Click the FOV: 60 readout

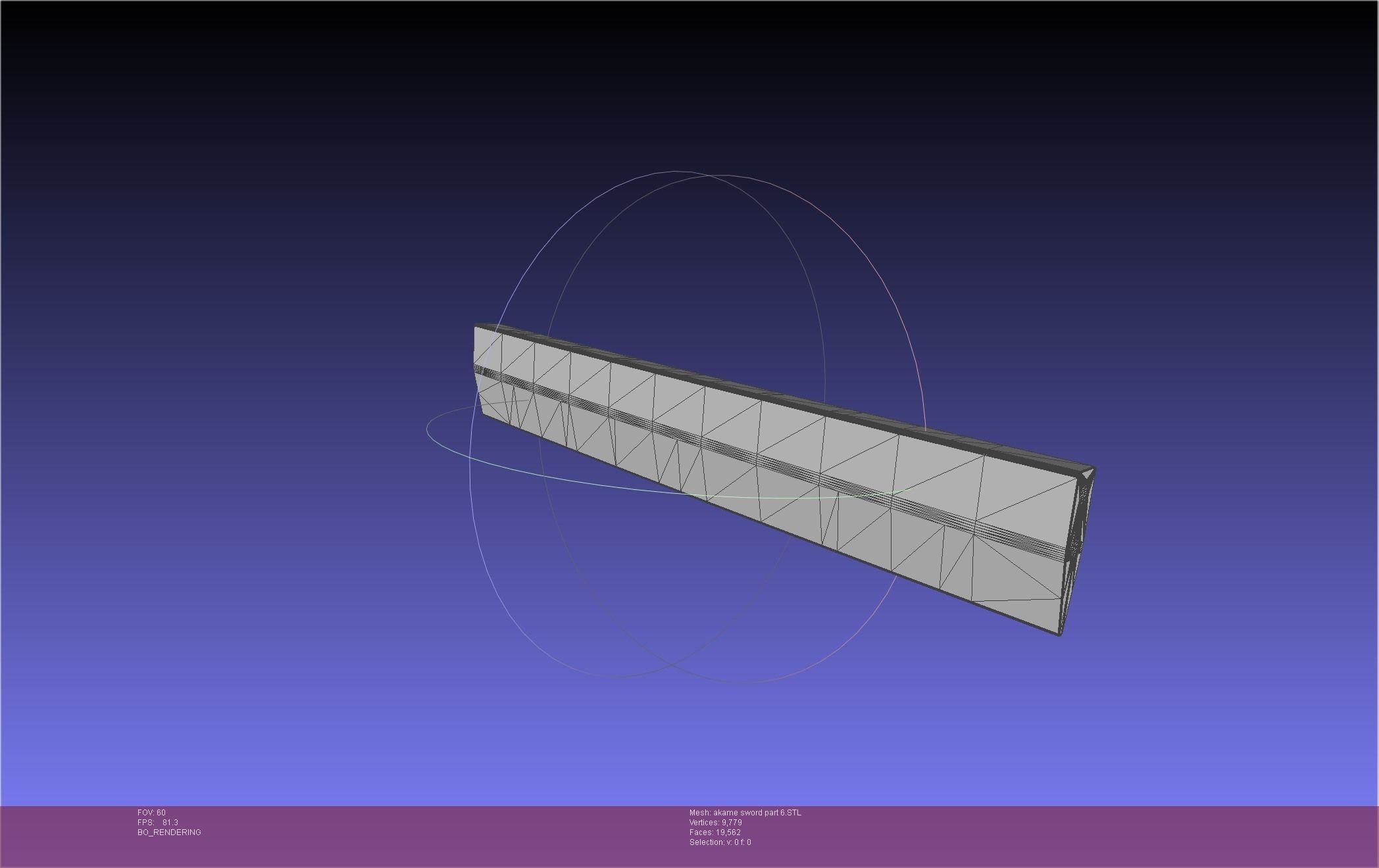[x=151, y=813]
